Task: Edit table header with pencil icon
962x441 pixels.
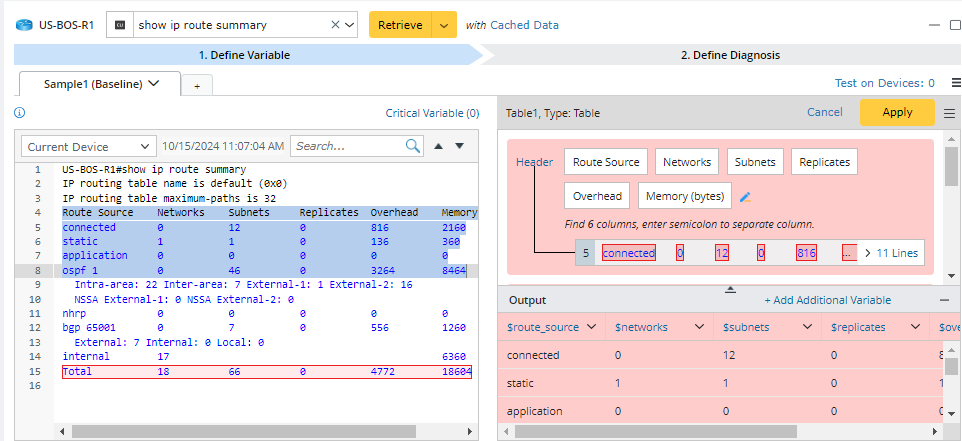Action: tap(745, 197)
